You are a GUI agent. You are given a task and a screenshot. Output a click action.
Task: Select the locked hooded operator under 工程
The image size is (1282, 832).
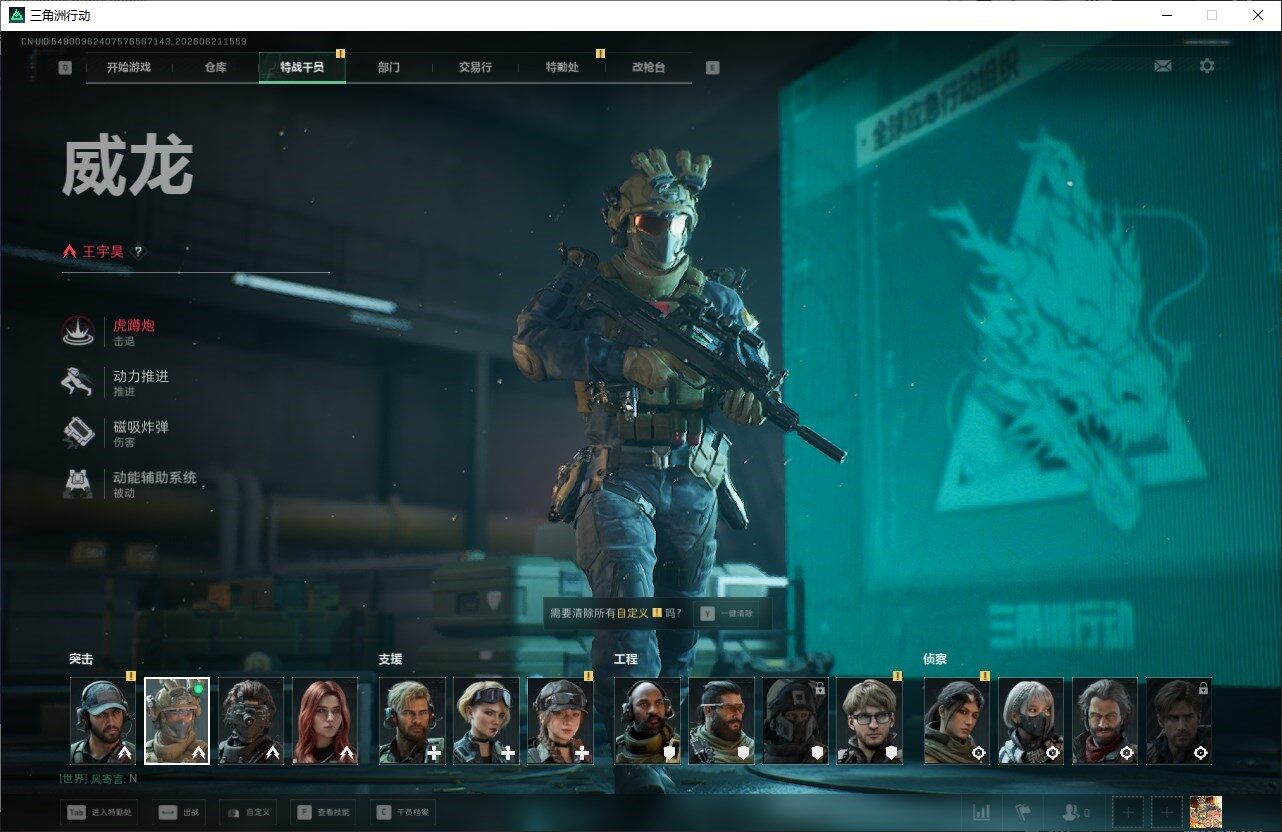point(795,721)
